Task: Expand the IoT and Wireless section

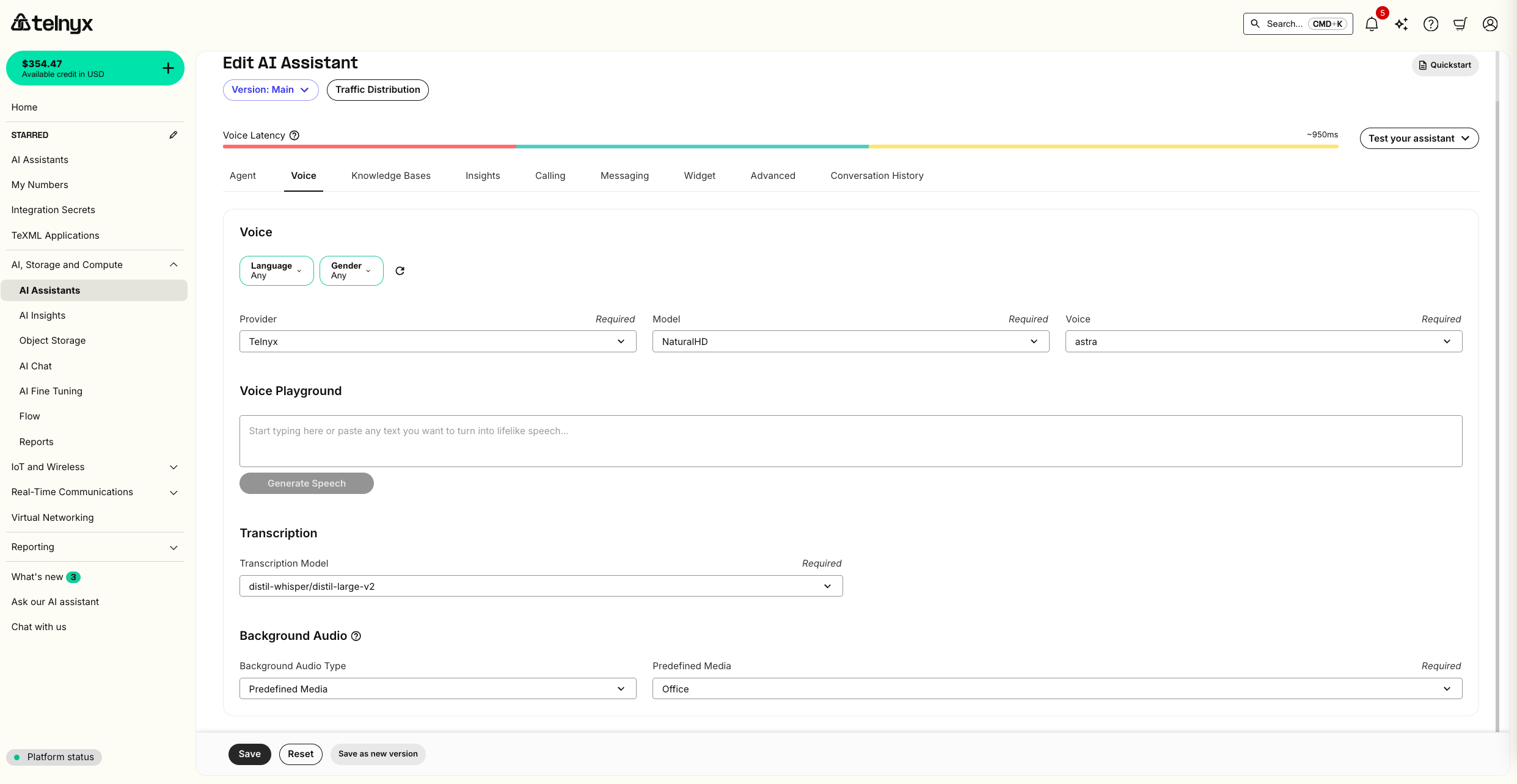Action: [174, 467]
